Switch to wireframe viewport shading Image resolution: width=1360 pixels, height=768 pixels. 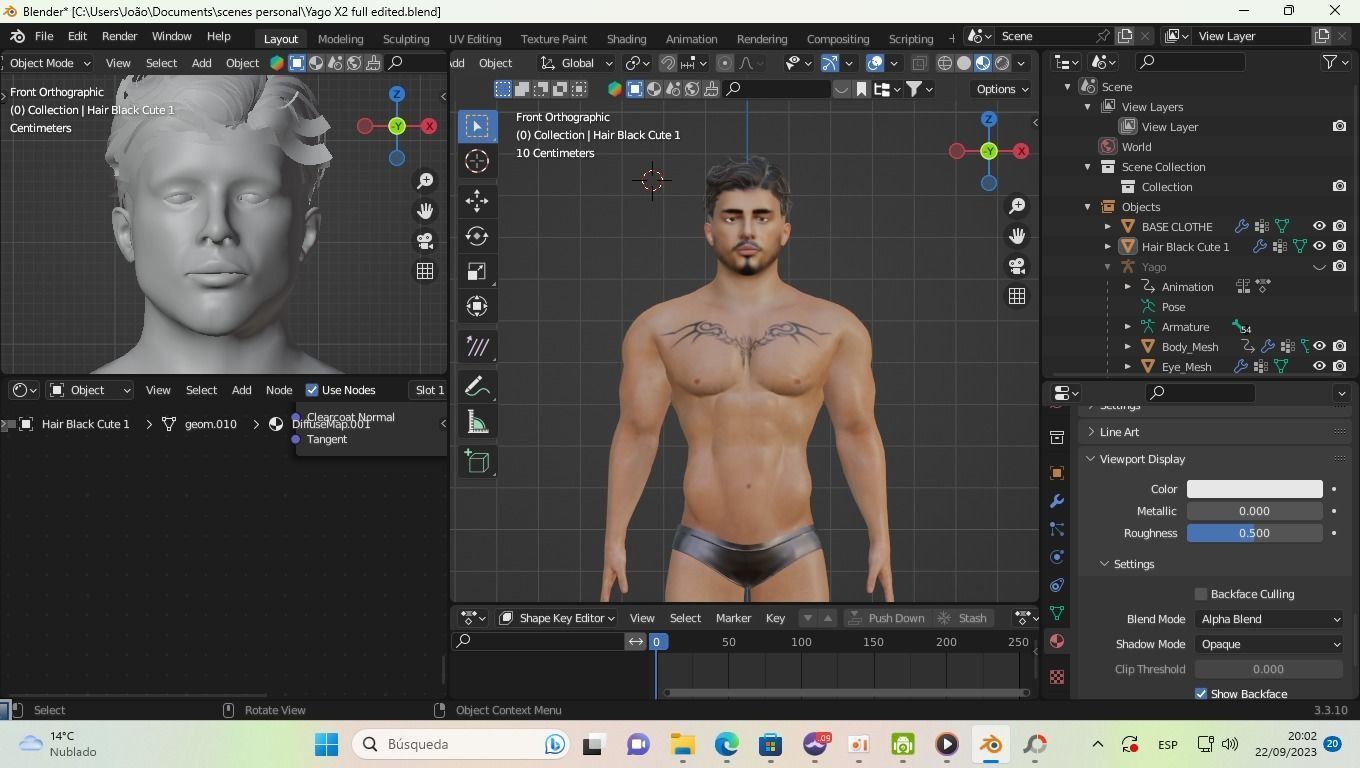[x=945, y=63]
